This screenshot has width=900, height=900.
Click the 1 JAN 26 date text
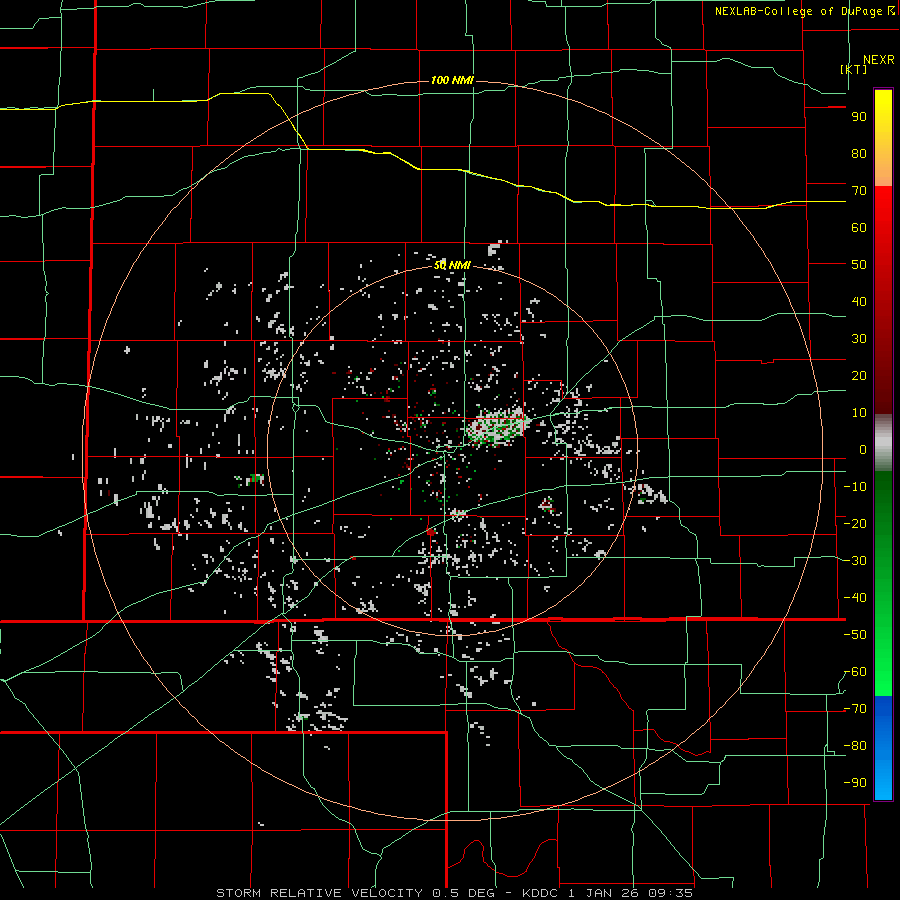(x=603, y=893)
